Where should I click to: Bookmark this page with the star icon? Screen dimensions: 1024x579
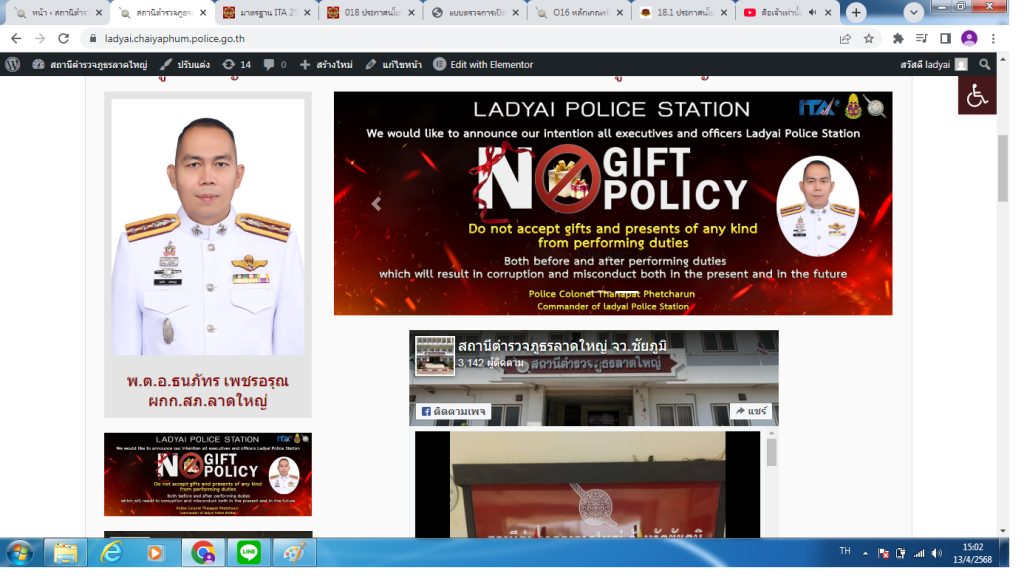pos(869,38)
